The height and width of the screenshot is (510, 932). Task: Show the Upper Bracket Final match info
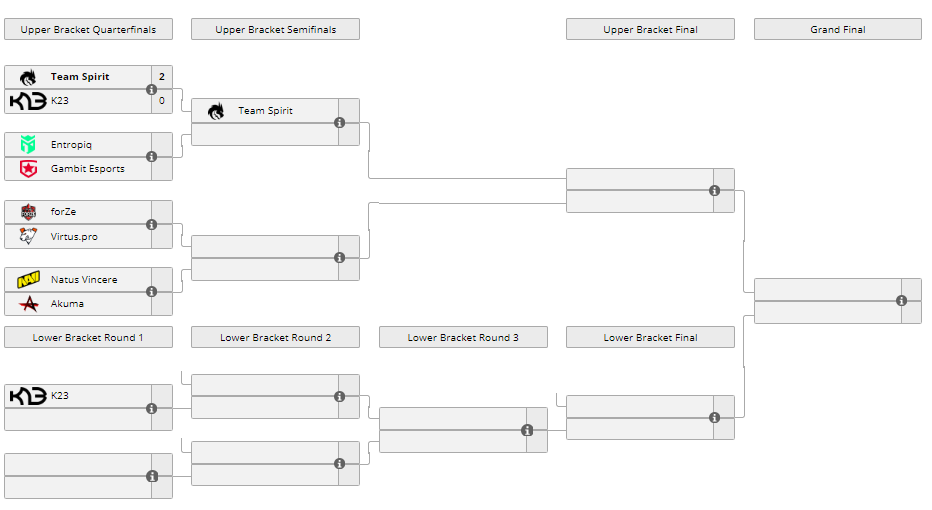point(715,190)
